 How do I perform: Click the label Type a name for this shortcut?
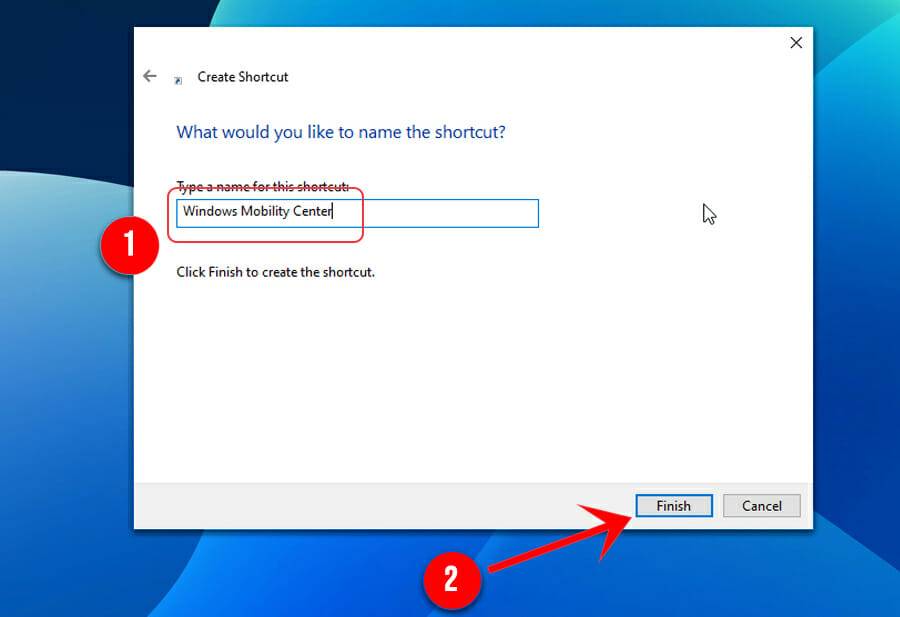click(x=260, y=187)
